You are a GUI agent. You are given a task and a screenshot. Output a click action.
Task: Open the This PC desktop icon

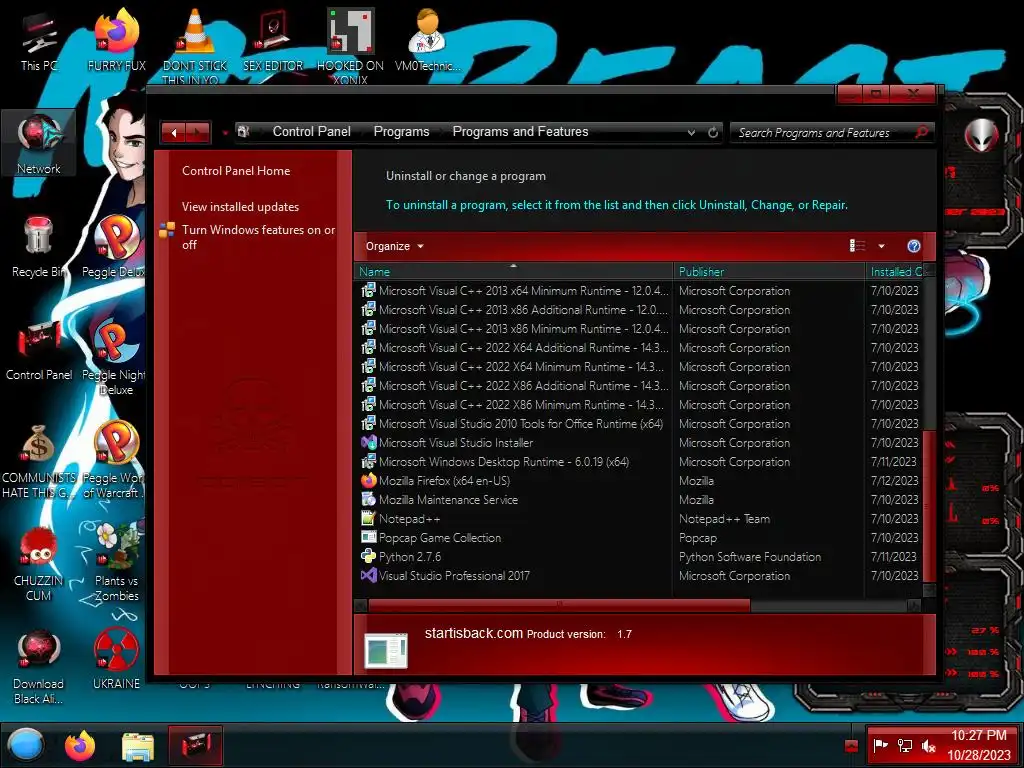coord(39,42)
